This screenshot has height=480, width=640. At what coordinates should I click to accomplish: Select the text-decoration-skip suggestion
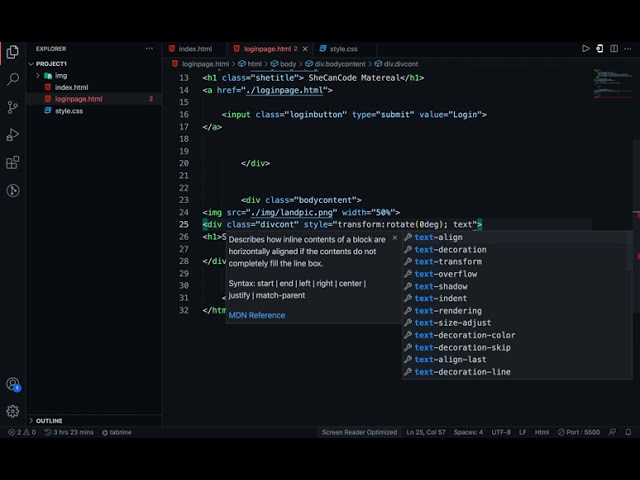(516, 347)
